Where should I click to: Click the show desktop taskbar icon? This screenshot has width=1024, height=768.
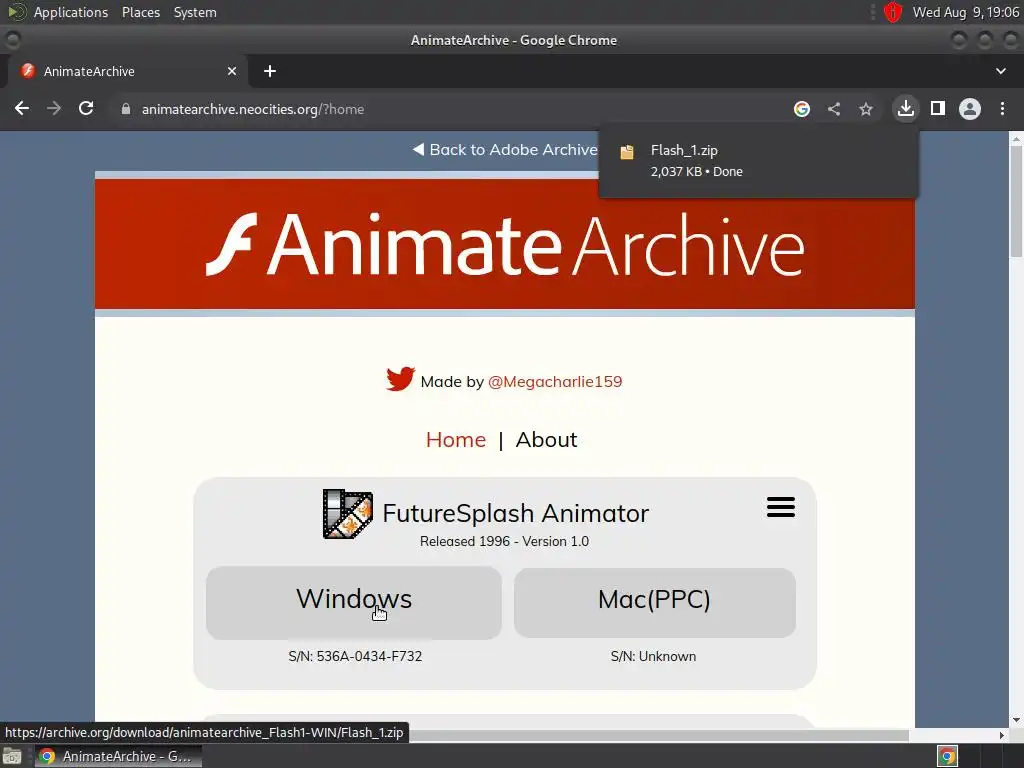(12, 756)
